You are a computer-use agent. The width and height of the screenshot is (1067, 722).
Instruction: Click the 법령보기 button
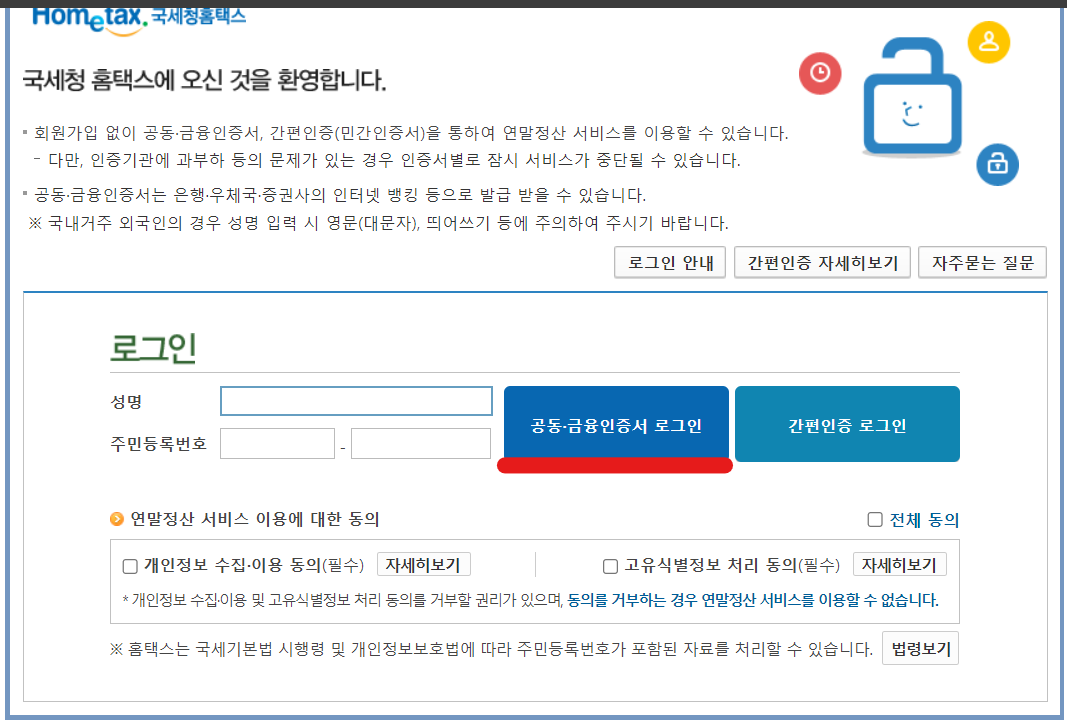pos(921,647)
